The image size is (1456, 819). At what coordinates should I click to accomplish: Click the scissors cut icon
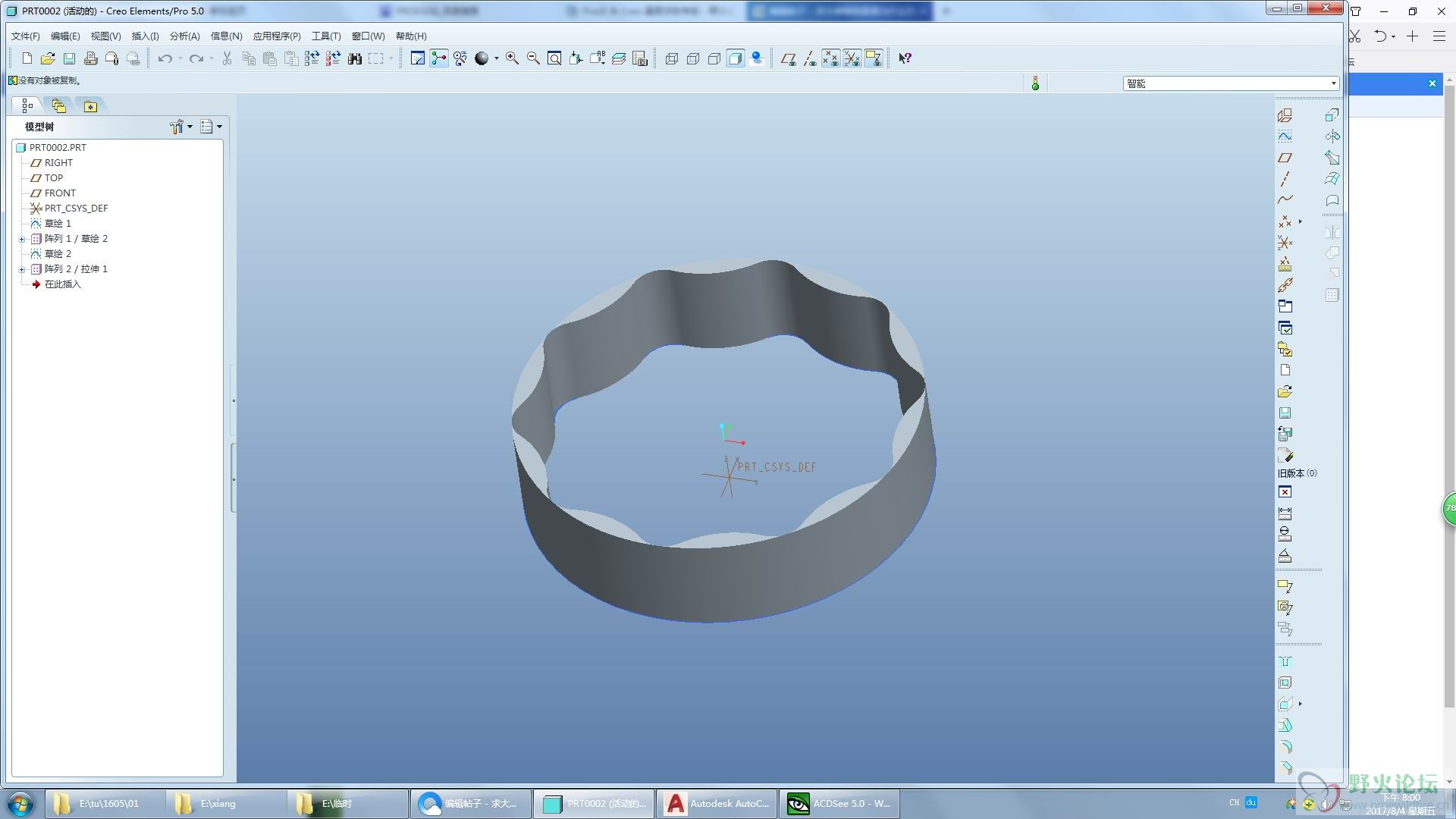[x=227, y=58]
